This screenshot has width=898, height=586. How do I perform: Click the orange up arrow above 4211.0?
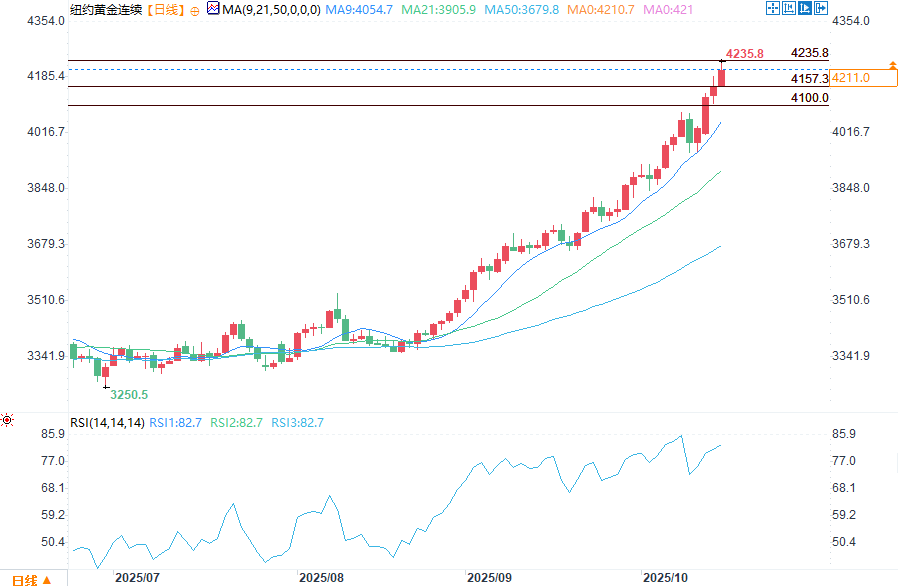click(x=893, y=65)
